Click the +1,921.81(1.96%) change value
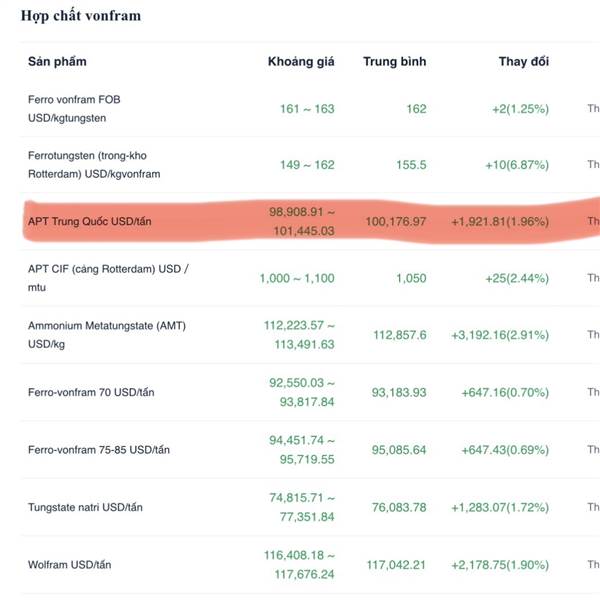 click(500, 221)
